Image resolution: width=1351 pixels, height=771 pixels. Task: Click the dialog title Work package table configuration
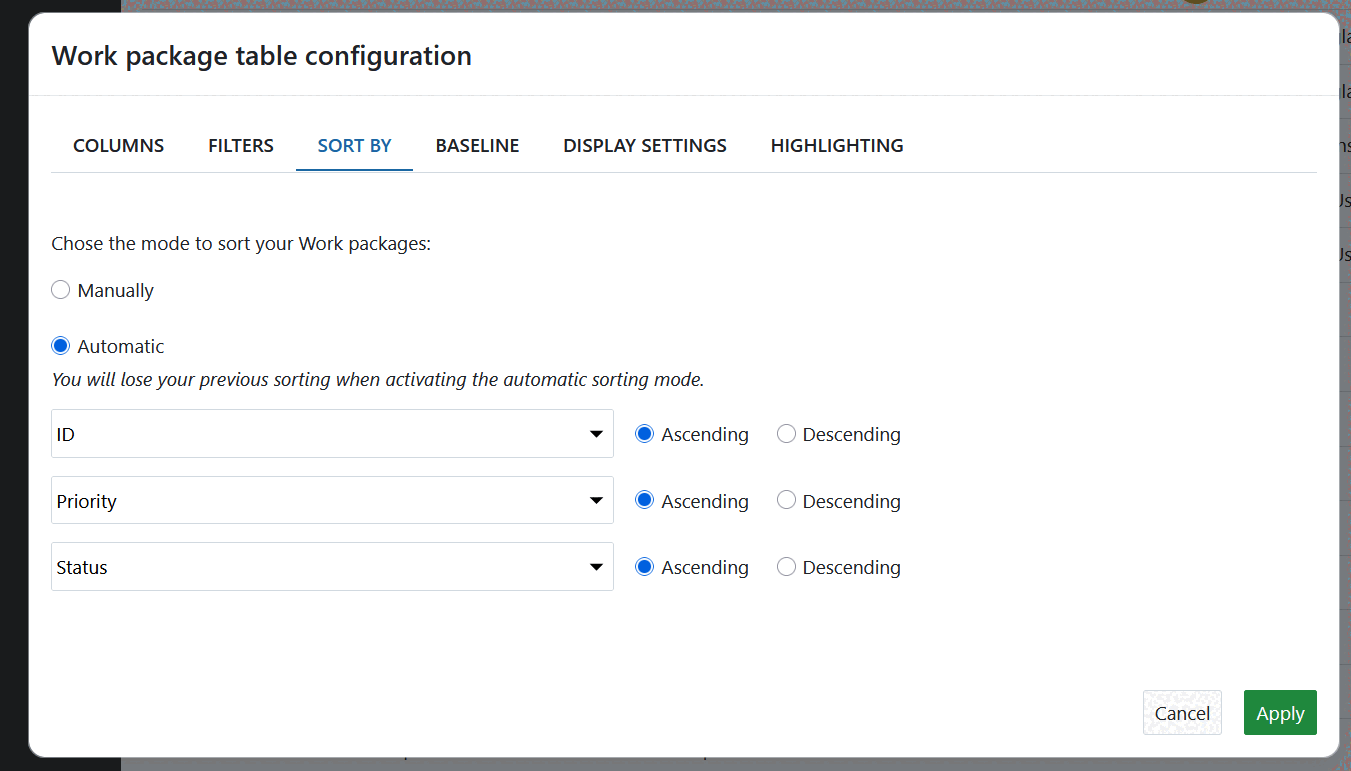pyautogui.click(x=261, y=56)
